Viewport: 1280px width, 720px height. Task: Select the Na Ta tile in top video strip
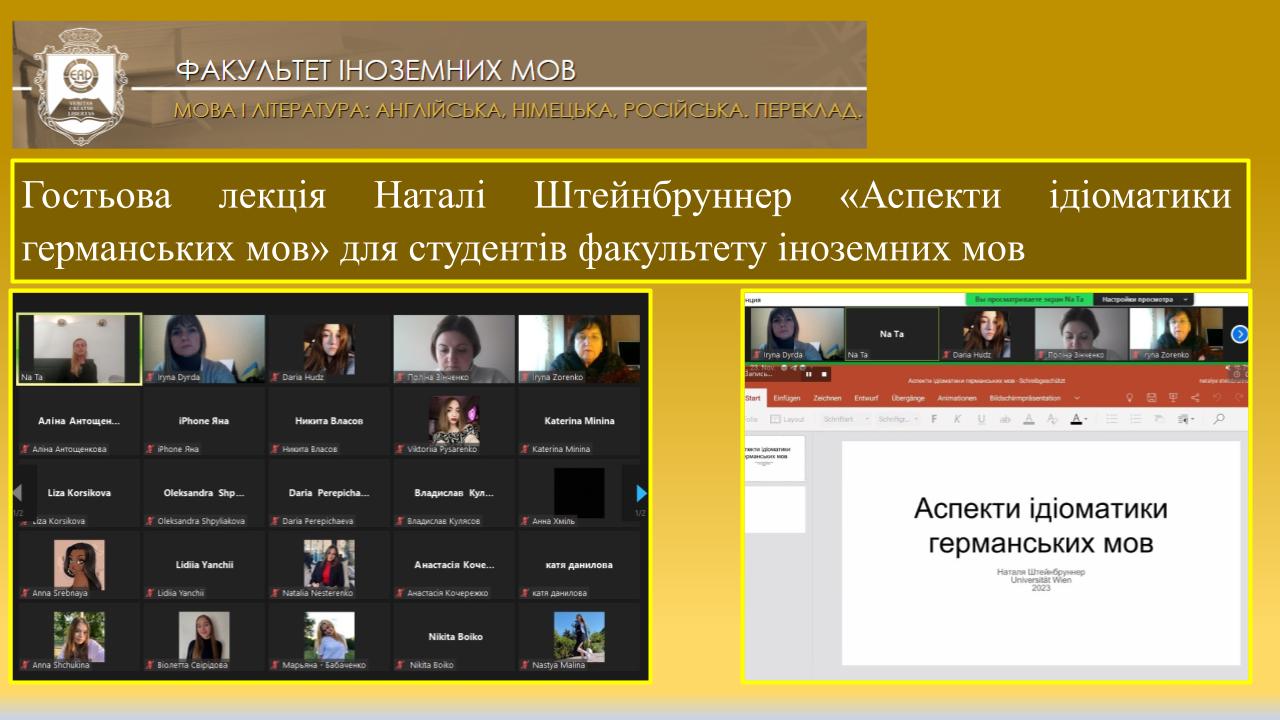click(x=892, y=334)
